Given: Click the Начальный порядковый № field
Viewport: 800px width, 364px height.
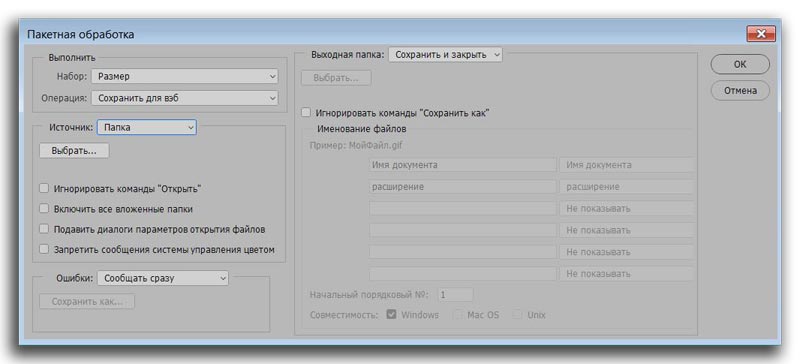Looking at the screenshot, I should point(455,295).
